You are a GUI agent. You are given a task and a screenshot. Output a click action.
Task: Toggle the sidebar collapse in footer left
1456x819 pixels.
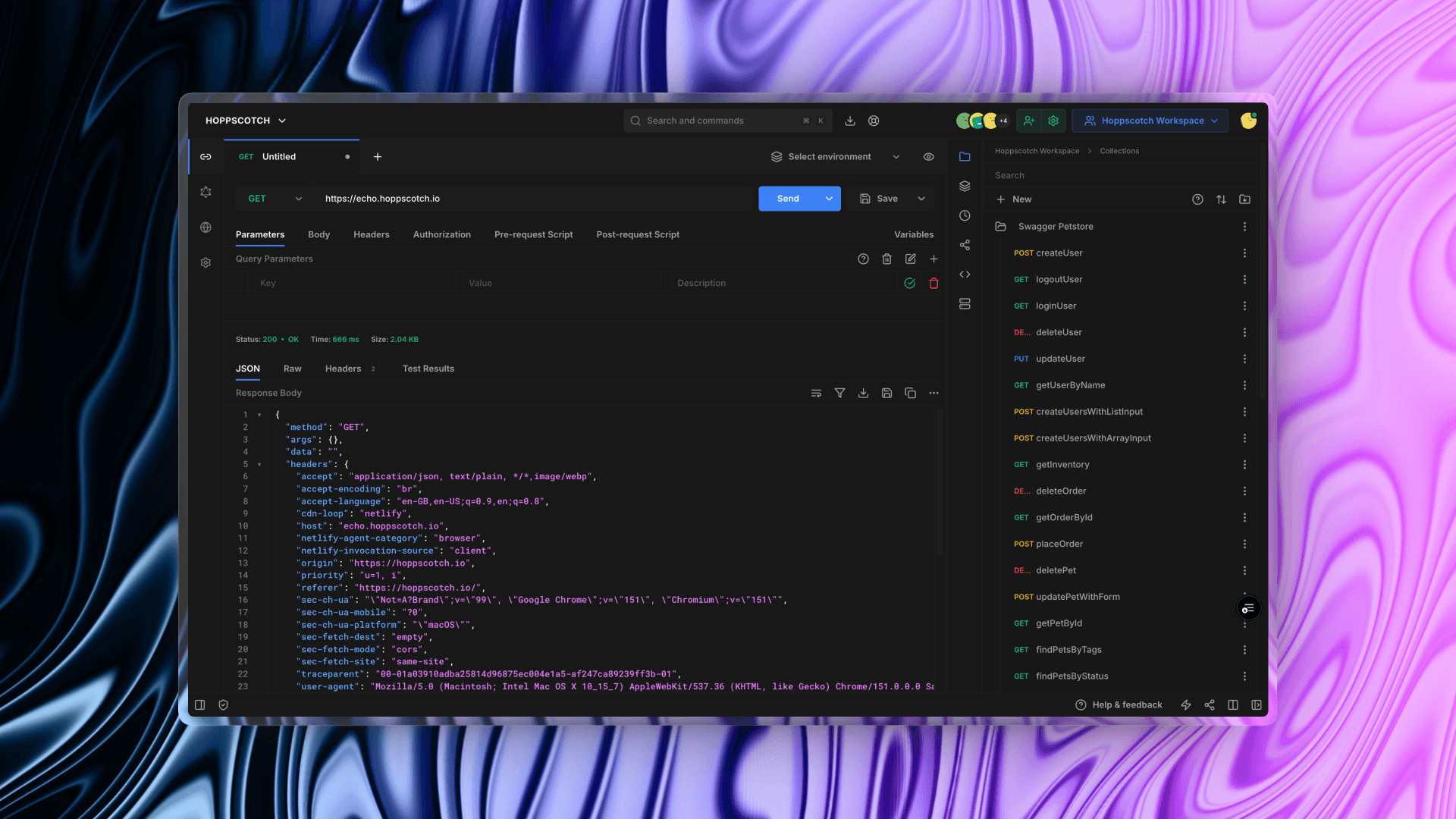point(199,705)
